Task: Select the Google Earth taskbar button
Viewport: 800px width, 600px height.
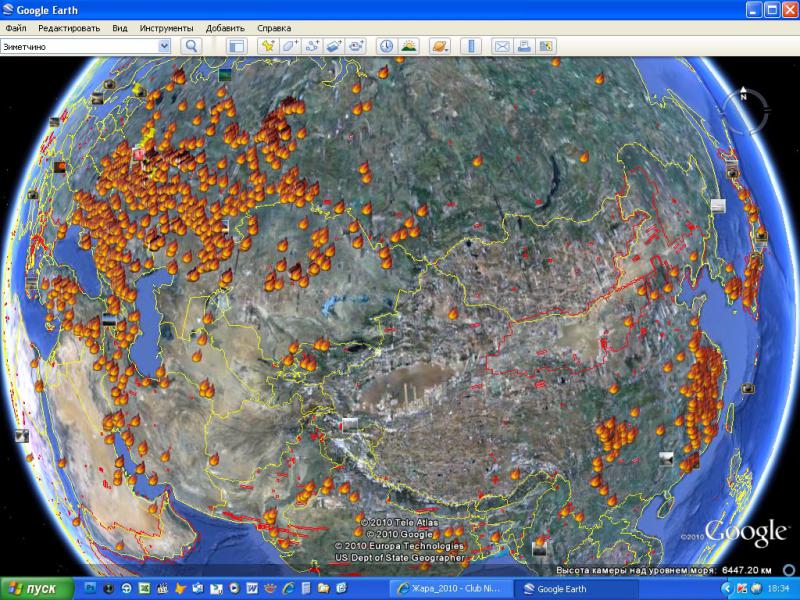Action: [x=574, y=589]
